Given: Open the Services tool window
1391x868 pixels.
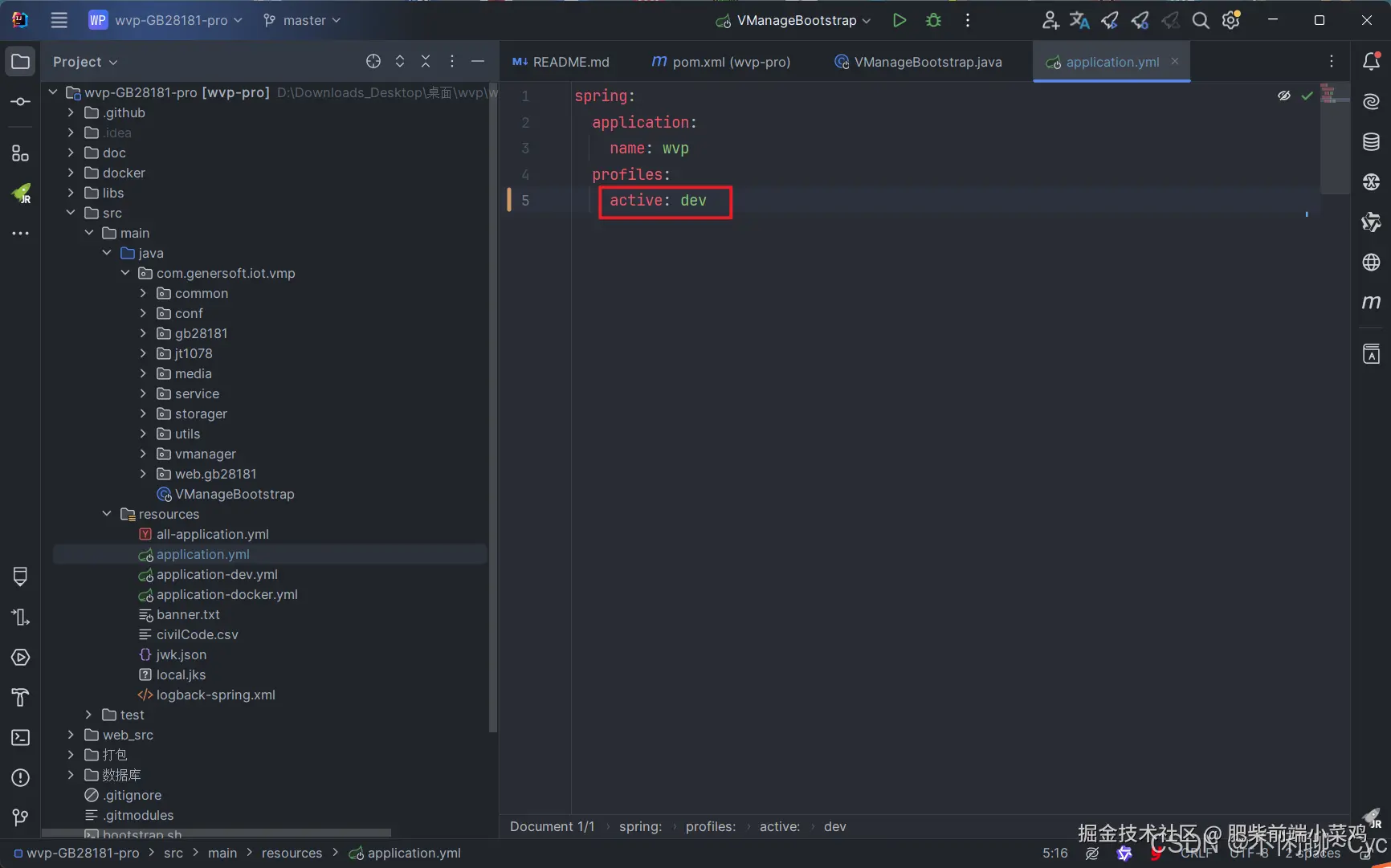Looking at the screenshot, I should [x=20, y=657].
